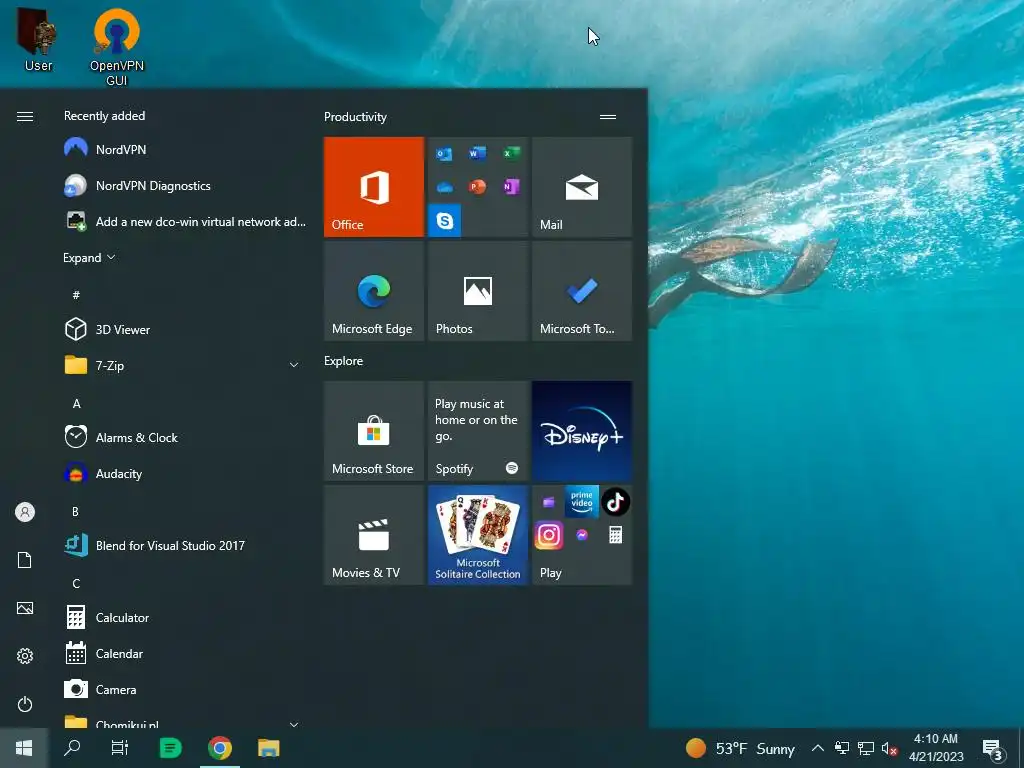This screenshot has width=1024, height=768.
Task: Click the # index header
Action: (x=76, y=295)
